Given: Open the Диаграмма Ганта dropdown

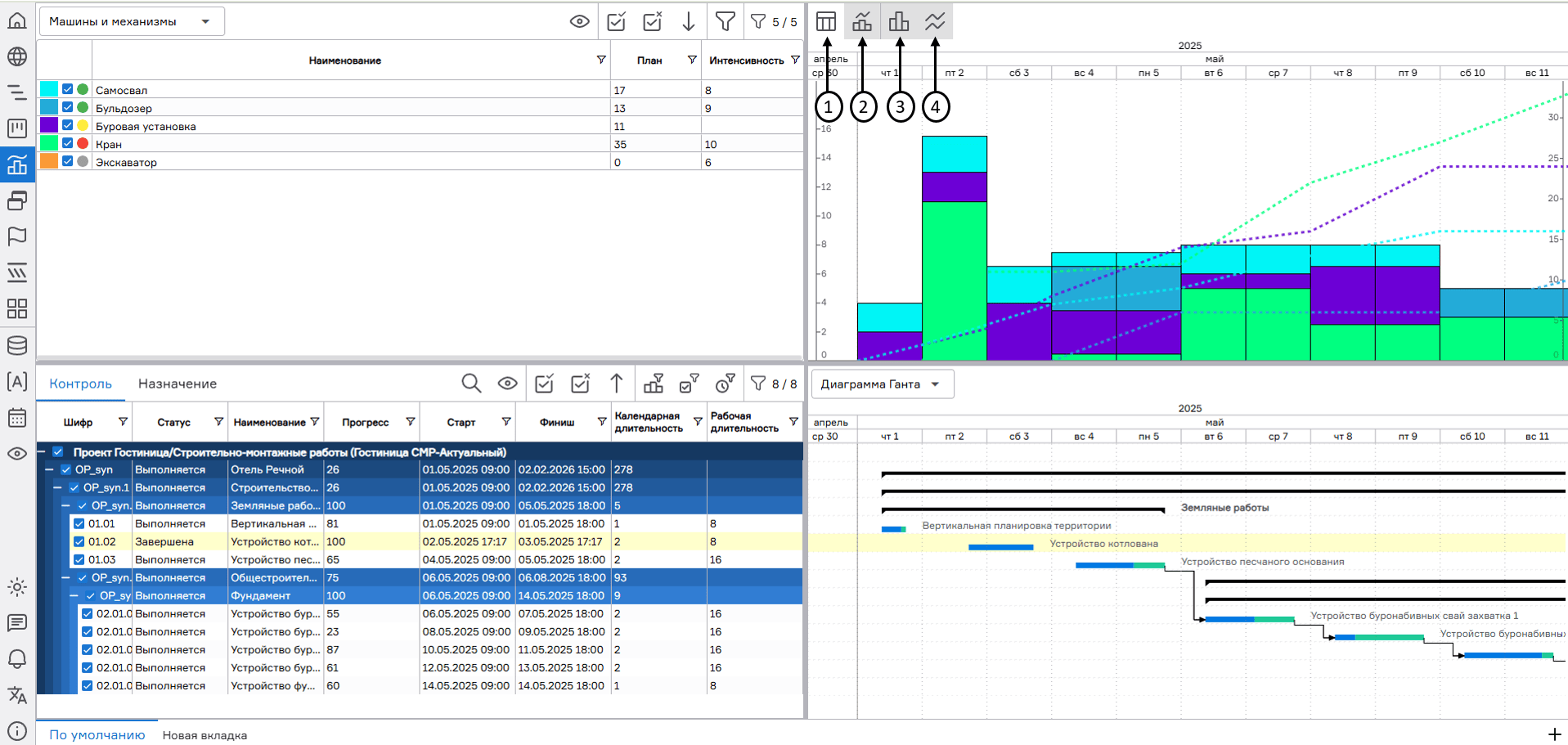Looking at the screenshot, I should (x=882, y=384).
